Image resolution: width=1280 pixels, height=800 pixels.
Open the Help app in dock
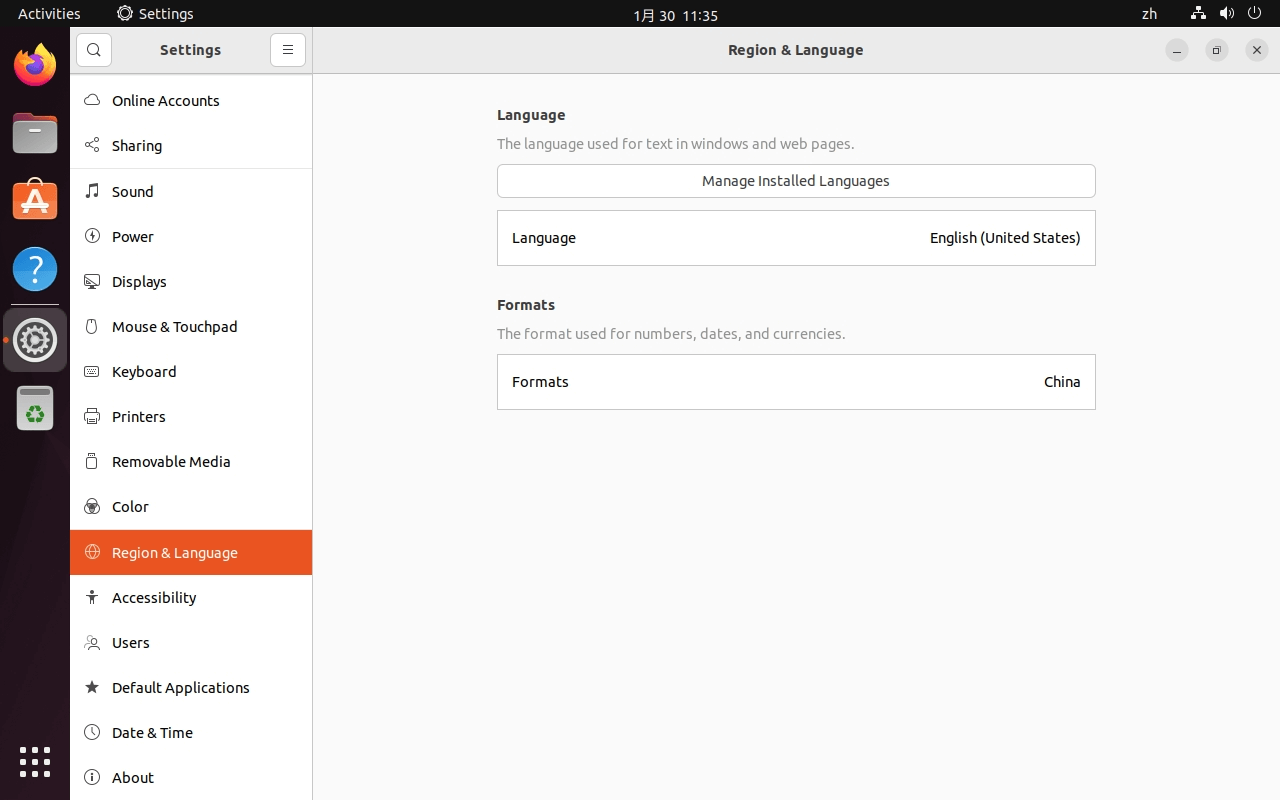pyautogui.click(x=35, y=269)
